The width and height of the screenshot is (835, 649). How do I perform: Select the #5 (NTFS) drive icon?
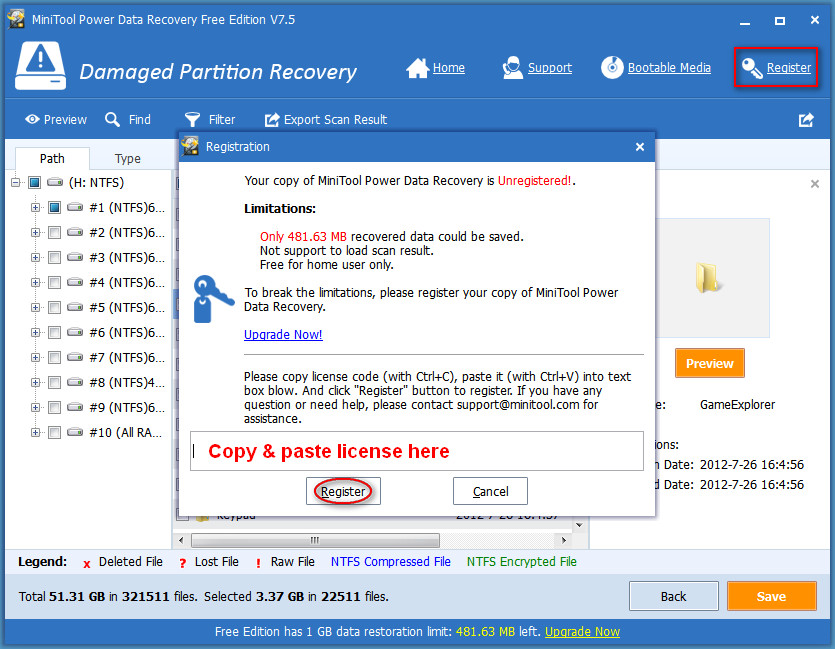tap(75, 307)
